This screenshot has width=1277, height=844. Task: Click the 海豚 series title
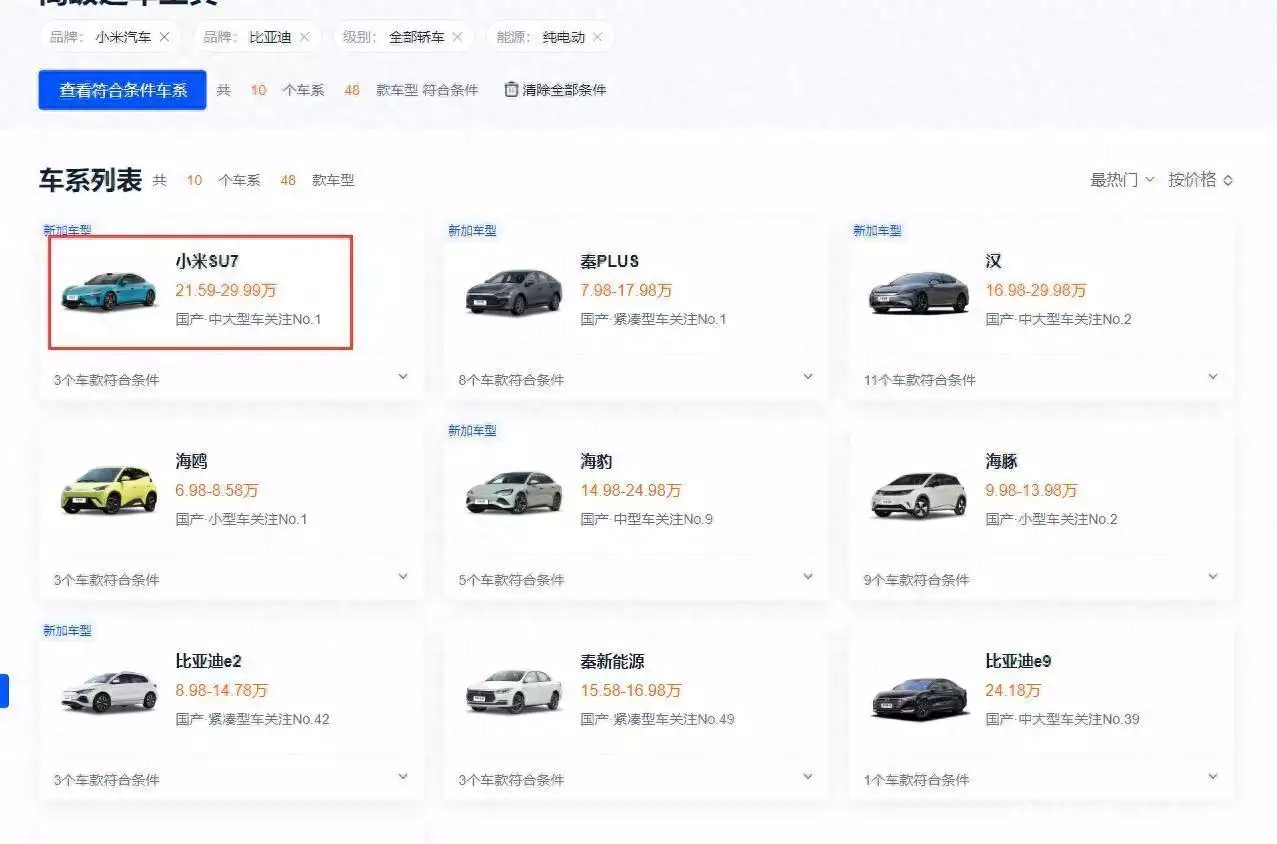pyautogui.click(x=1002, y=461)
